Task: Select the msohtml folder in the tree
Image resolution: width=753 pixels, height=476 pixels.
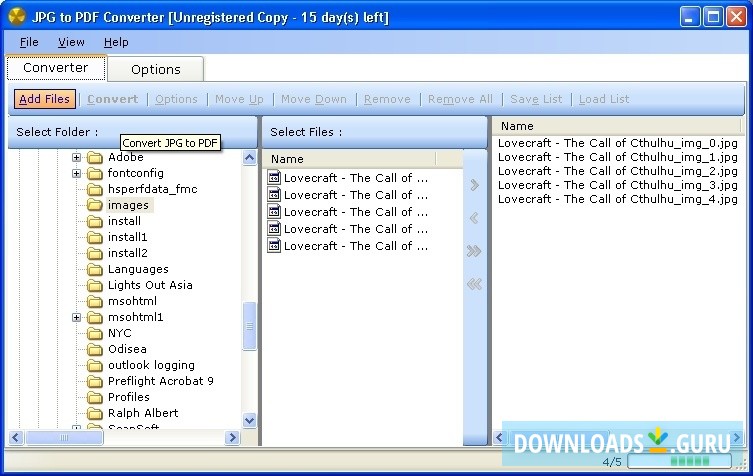Action: pos(132,301)
